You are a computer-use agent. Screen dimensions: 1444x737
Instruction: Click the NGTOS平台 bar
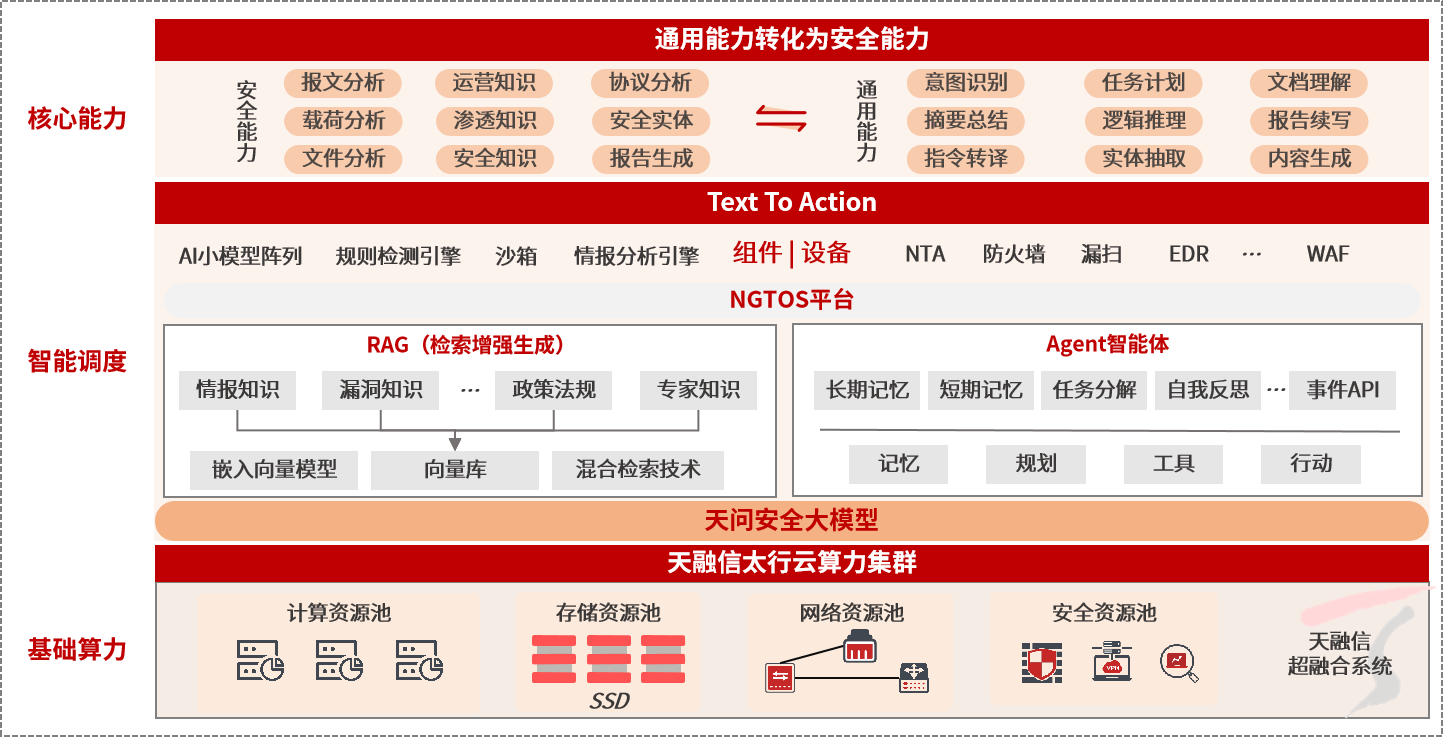click(x=791, y=300)
